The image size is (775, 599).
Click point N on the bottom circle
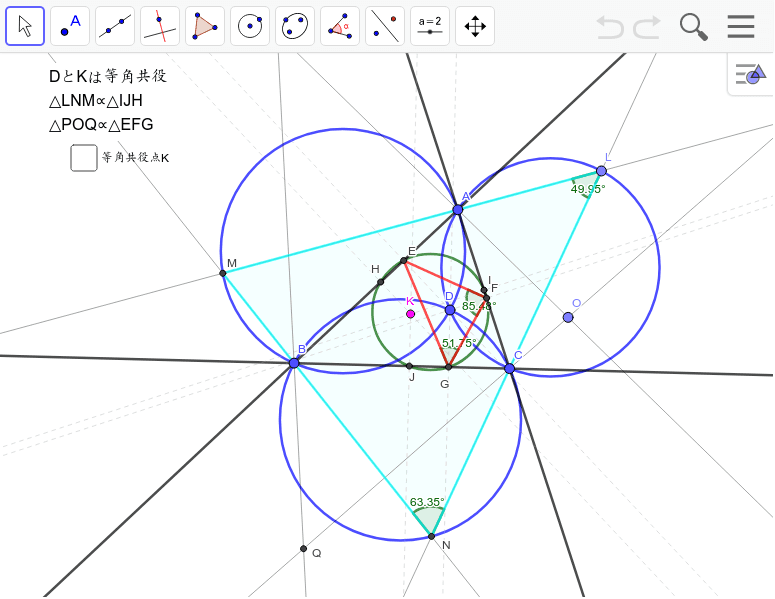(x=431, y=536)
